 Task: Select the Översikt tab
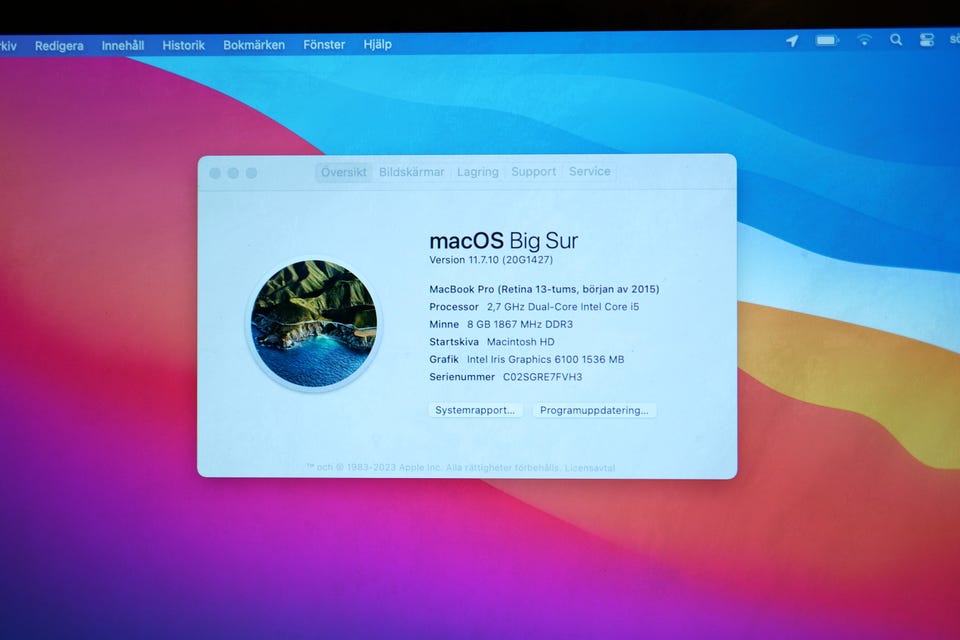[x=343, y=172]
